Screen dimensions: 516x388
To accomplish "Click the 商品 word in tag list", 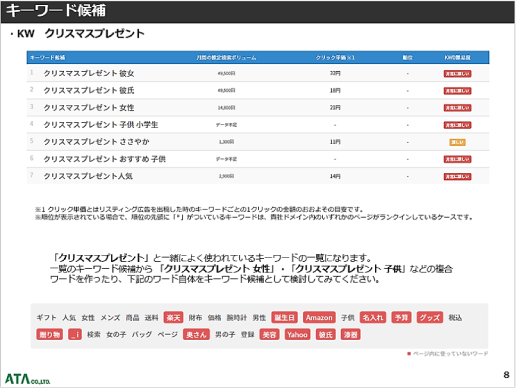I will (132, 318).
